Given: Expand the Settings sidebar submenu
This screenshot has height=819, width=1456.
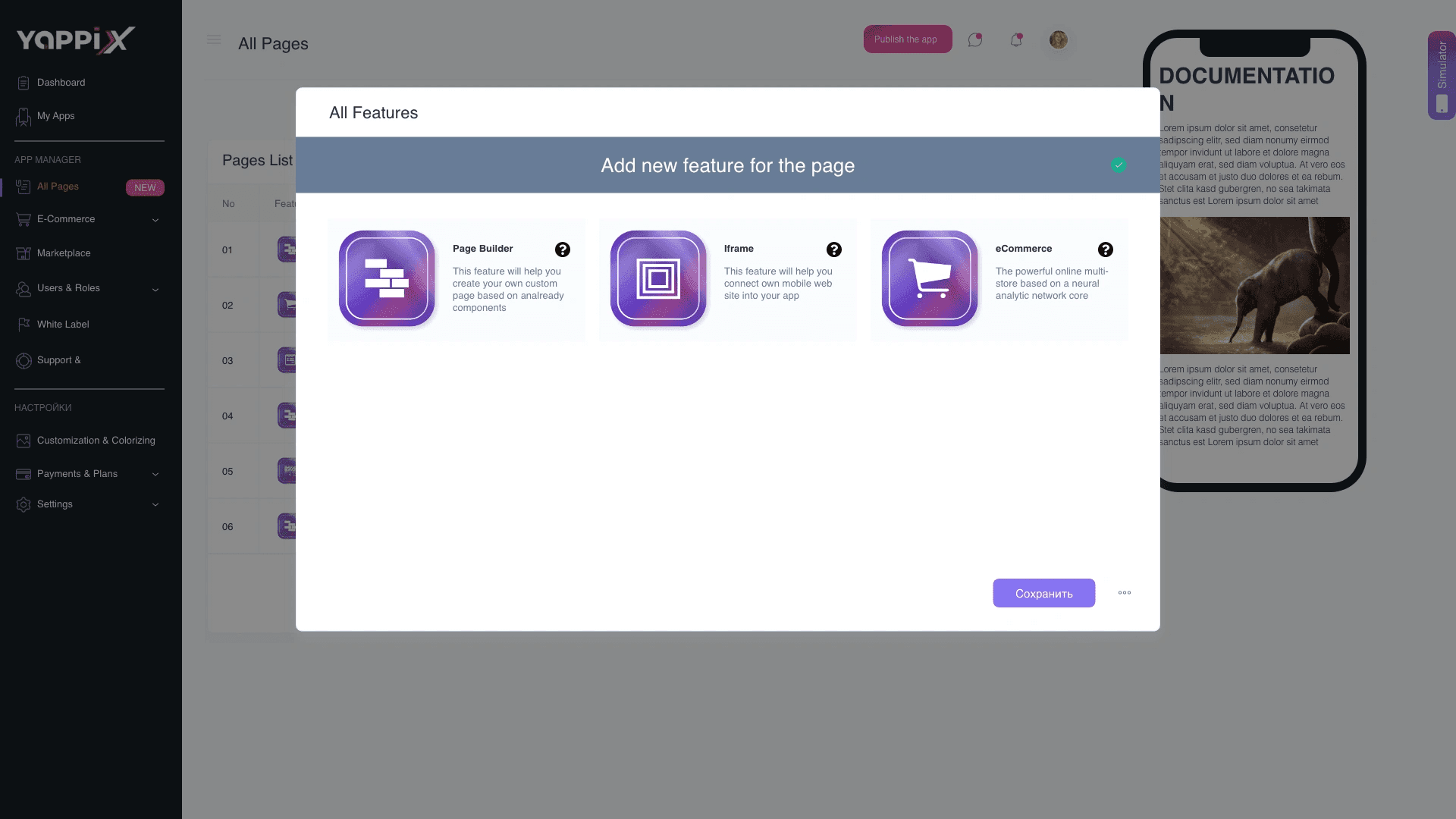Looking at the screenshot, I should (x=155, y=504).
